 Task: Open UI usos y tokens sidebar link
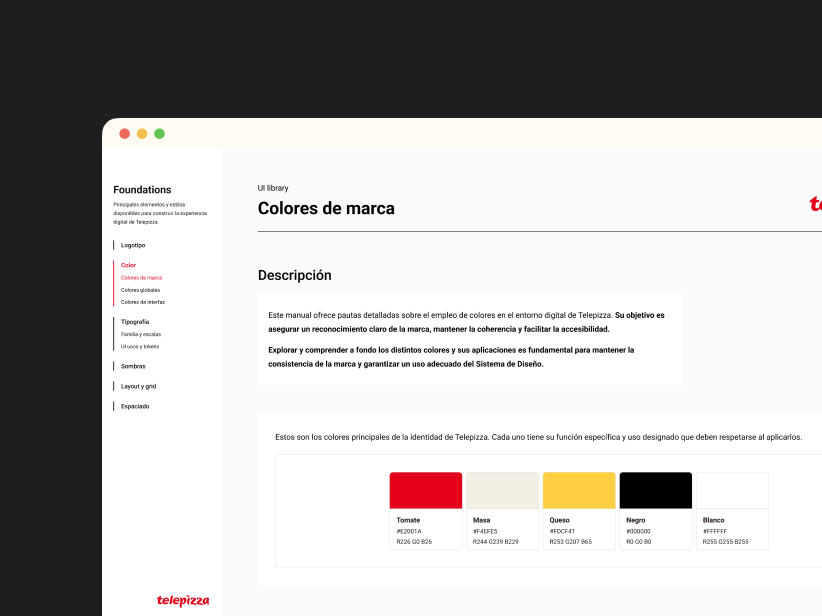(140, 346)
